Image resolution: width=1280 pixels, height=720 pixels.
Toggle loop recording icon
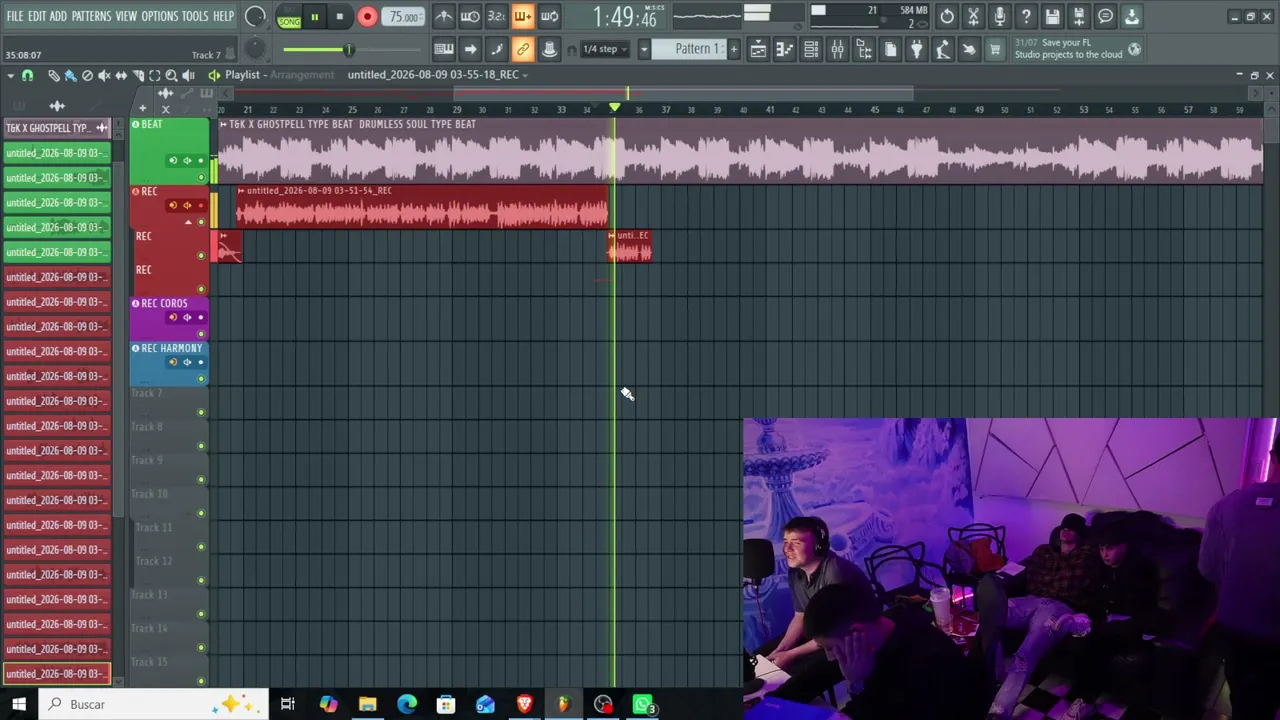(x=549, y=17)
